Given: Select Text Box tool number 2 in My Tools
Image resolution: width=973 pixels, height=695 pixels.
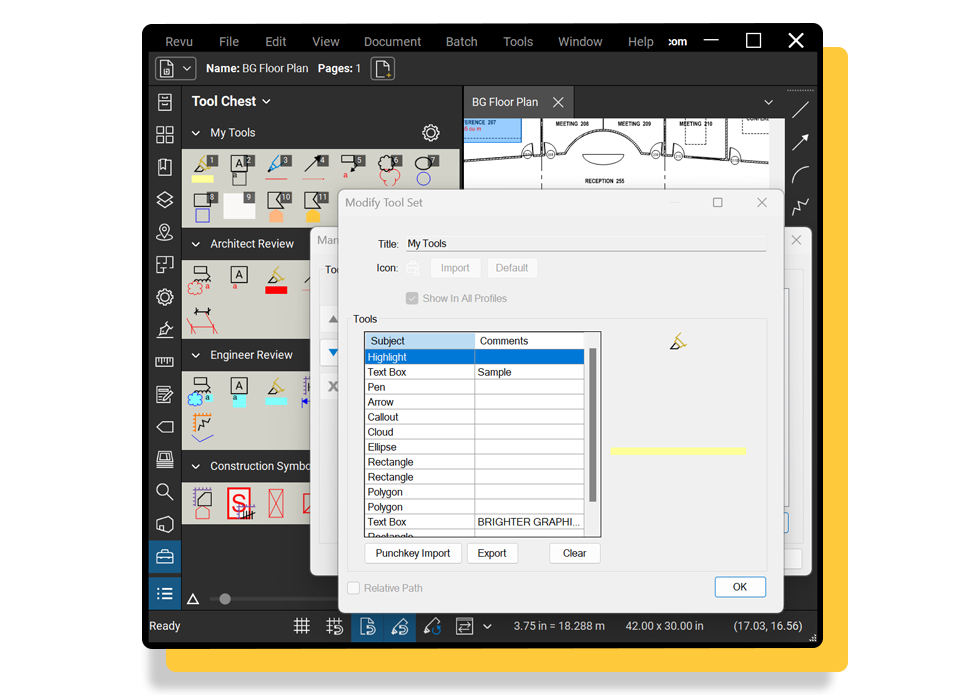Looking at the screenshot, I should [241, 170].
